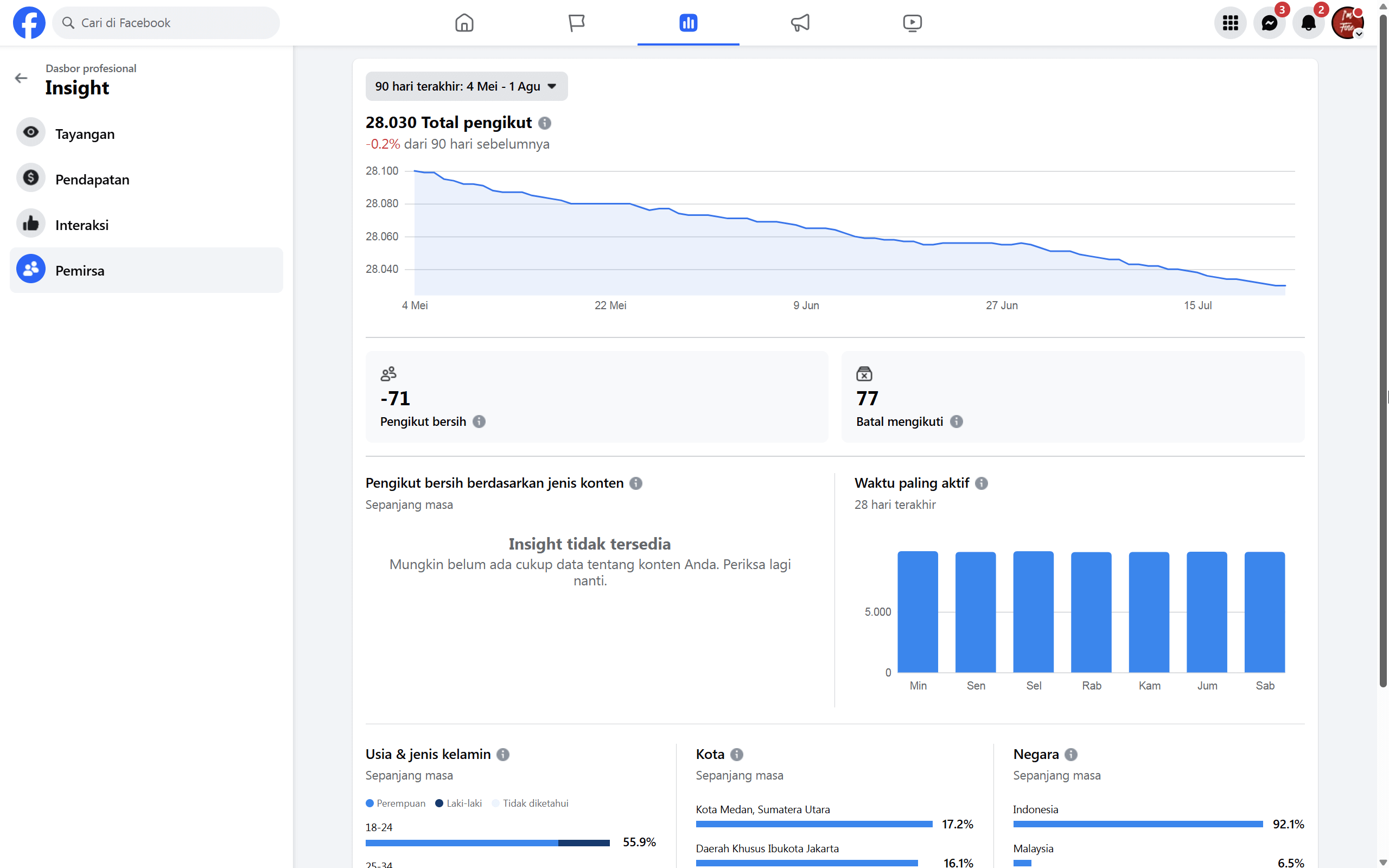Open profile account menu avatar
1389x868 pixels.
[x=1347, y=23]
